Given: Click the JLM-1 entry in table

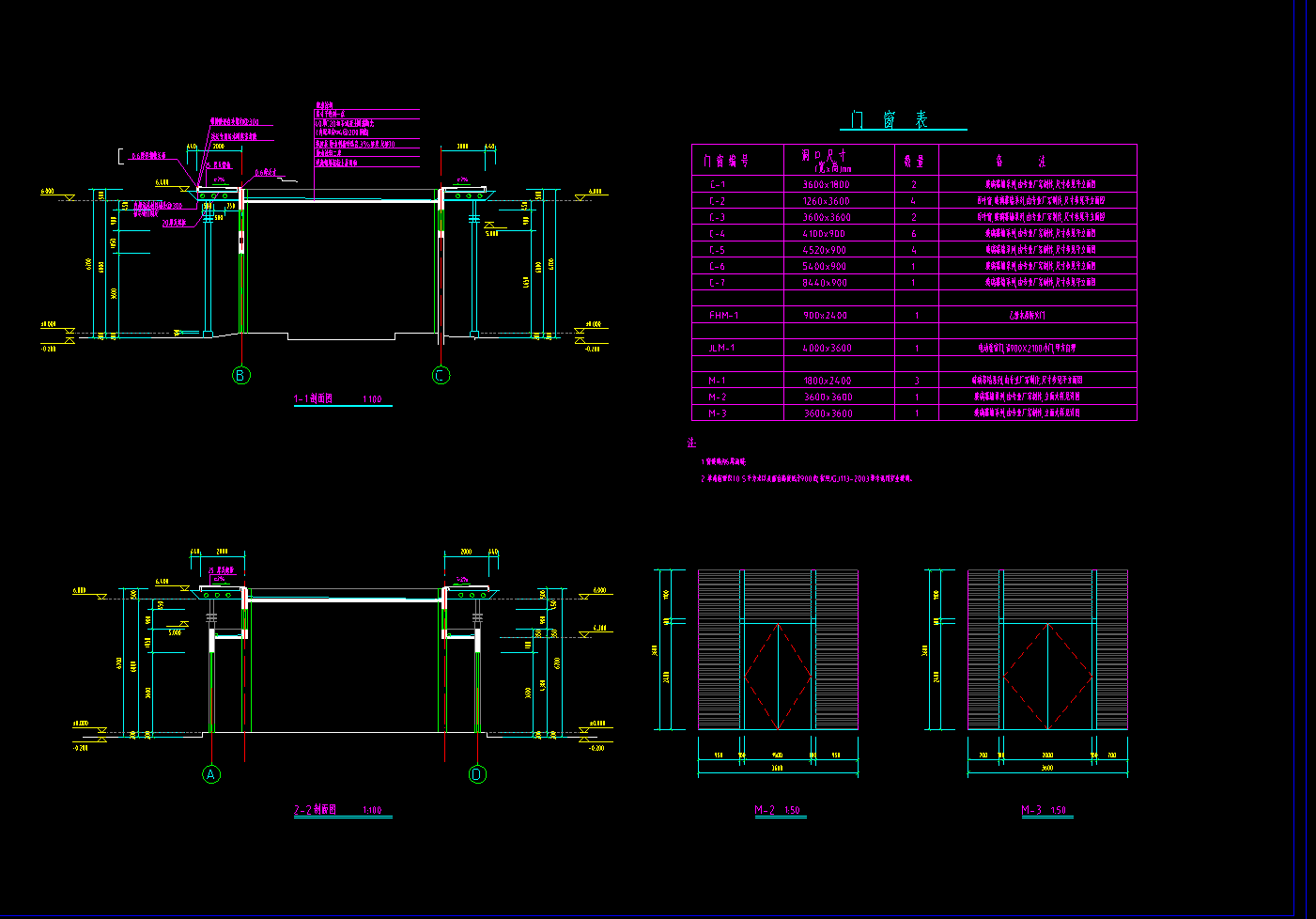Looking at the screenshot, I should (721, 348).
